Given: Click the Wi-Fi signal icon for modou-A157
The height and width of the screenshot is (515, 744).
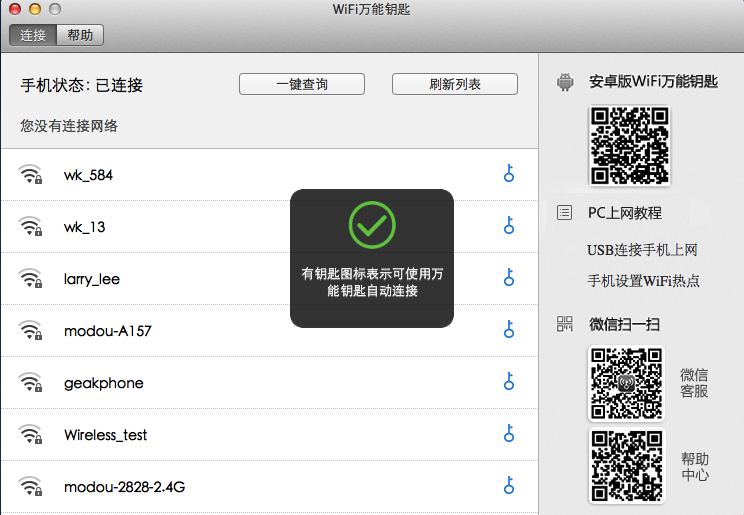Looking at the screenshot, I should point(30,330).
